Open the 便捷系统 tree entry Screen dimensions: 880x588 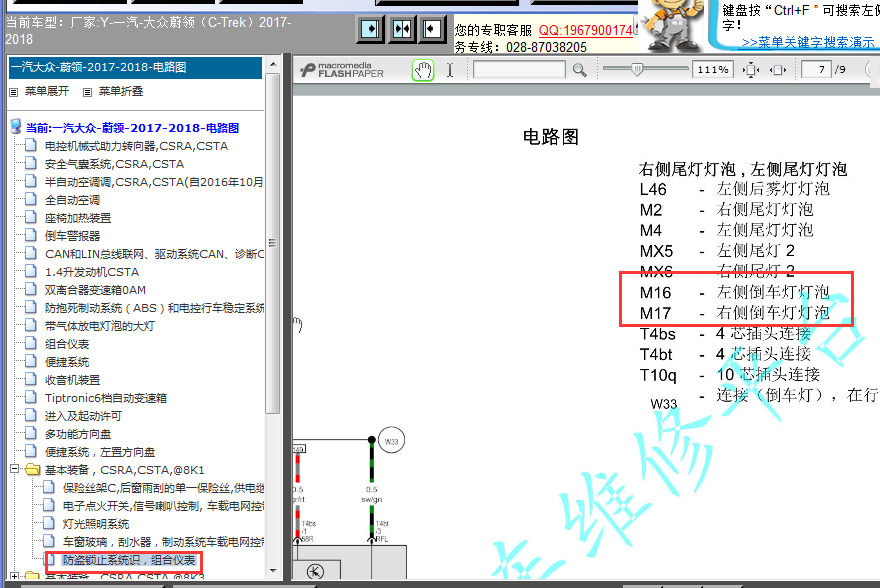(x=67, y=362)
